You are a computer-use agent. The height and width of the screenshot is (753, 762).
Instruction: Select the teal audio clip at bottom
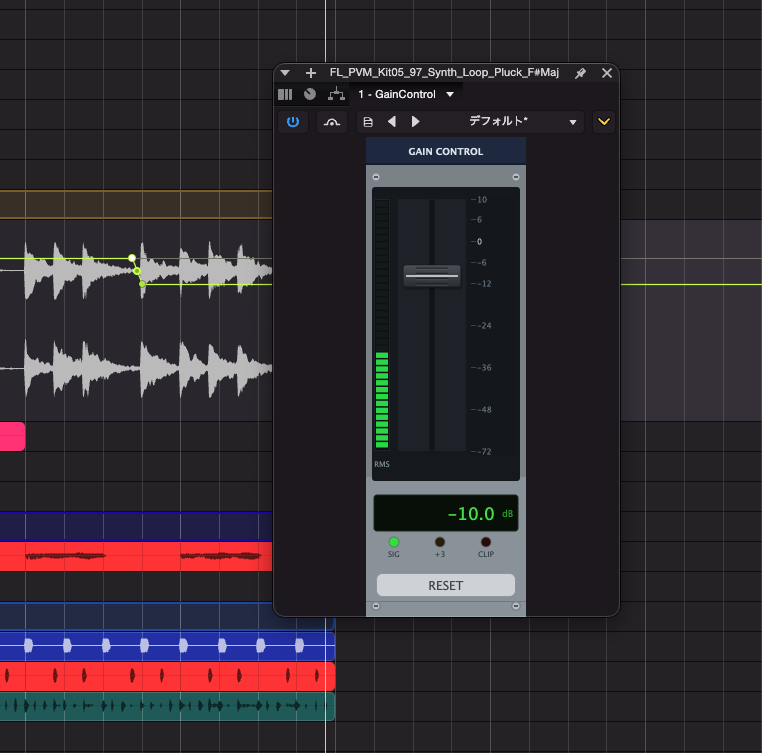(167, 706)
